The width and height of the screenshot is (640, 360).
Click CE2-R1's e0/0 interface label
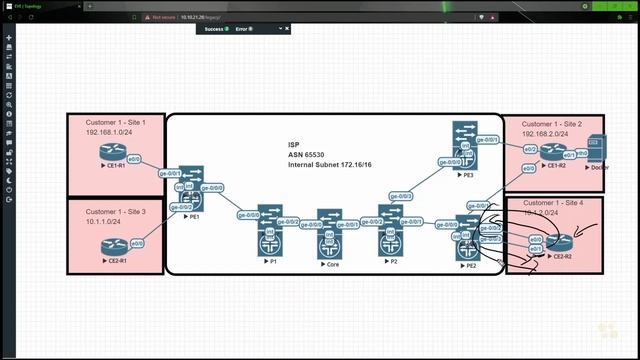coord(137,244)
